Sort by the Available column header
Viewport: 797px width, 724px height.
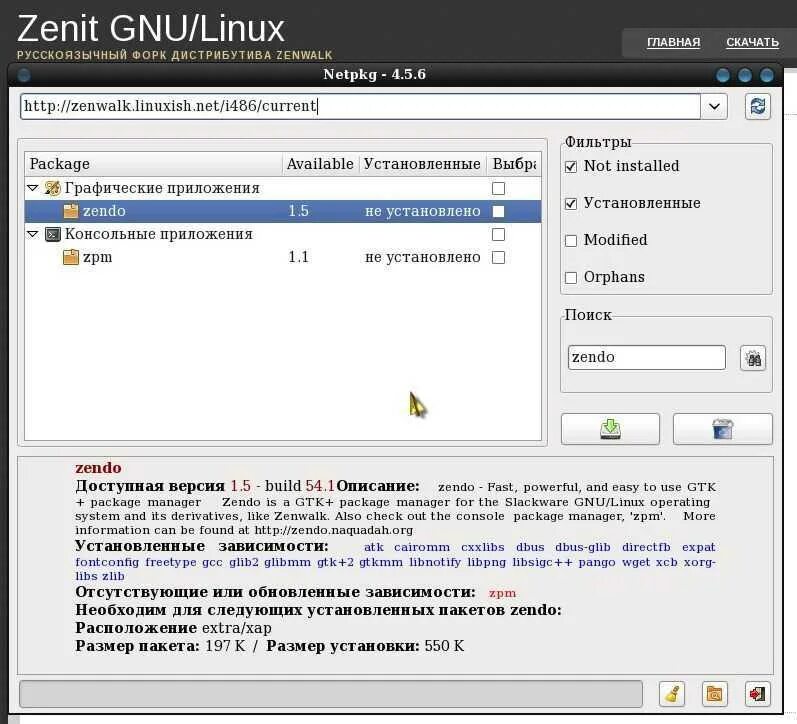[320, 164]
